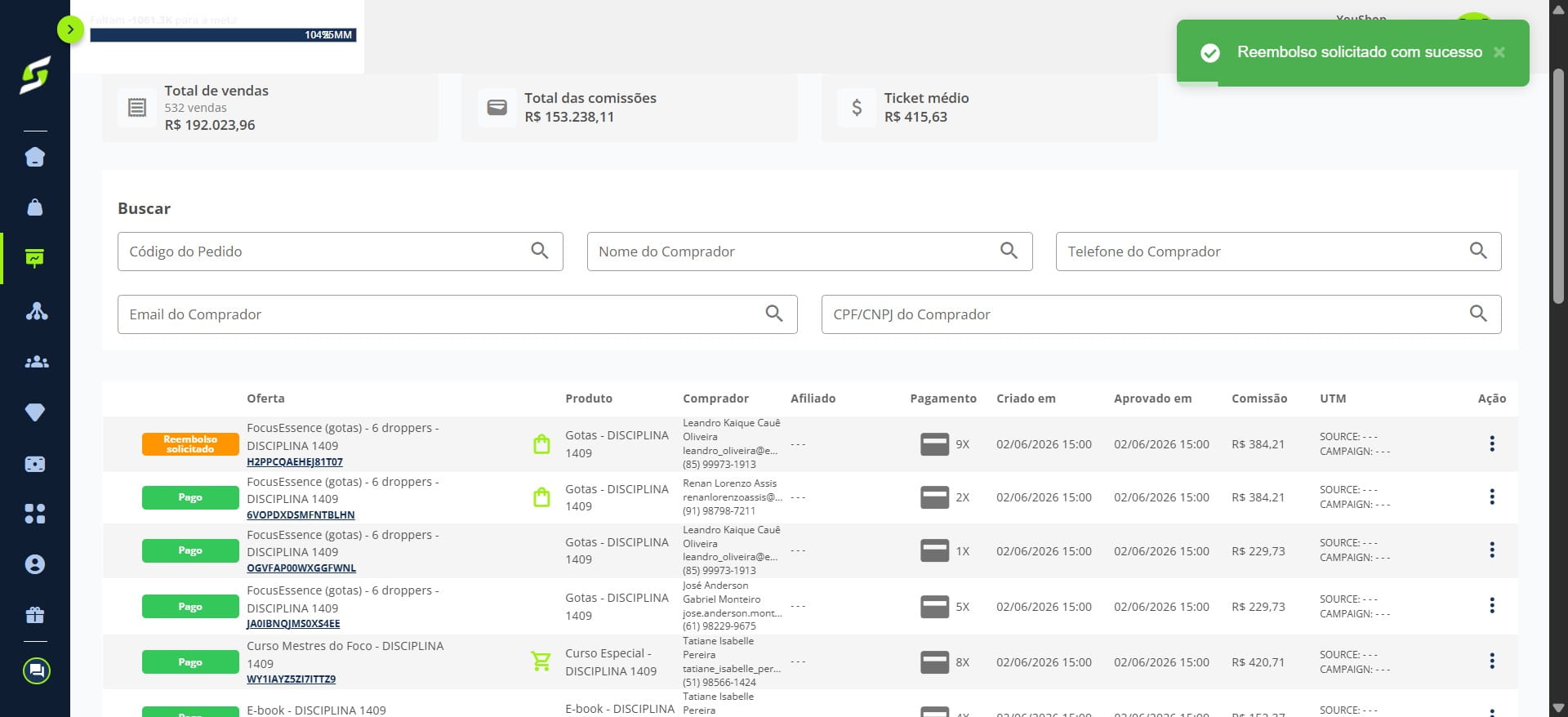This screenshot has width=1568, height=717.
Task: Click the credit card icon in the 8X row
Action: 934,662
